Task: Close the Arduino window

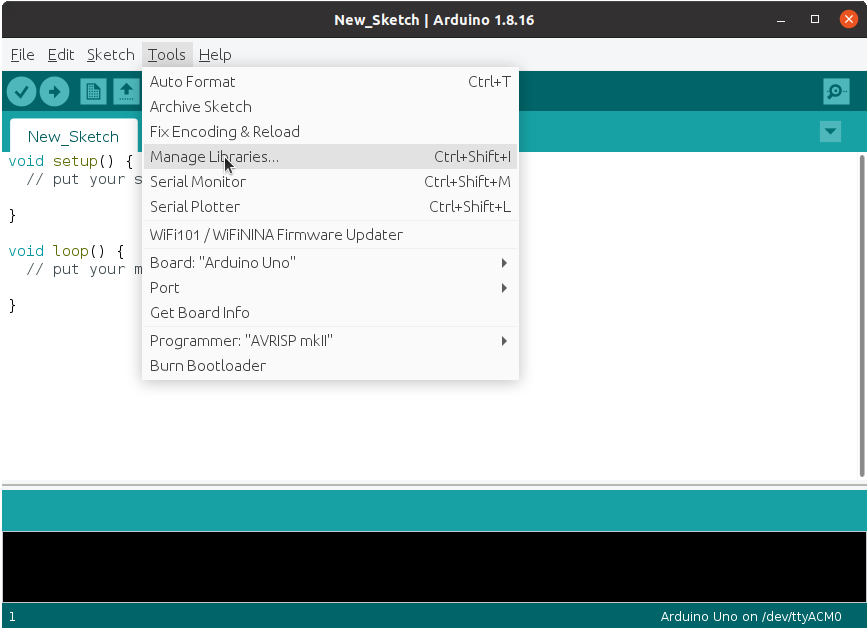Action: point(848,19)
